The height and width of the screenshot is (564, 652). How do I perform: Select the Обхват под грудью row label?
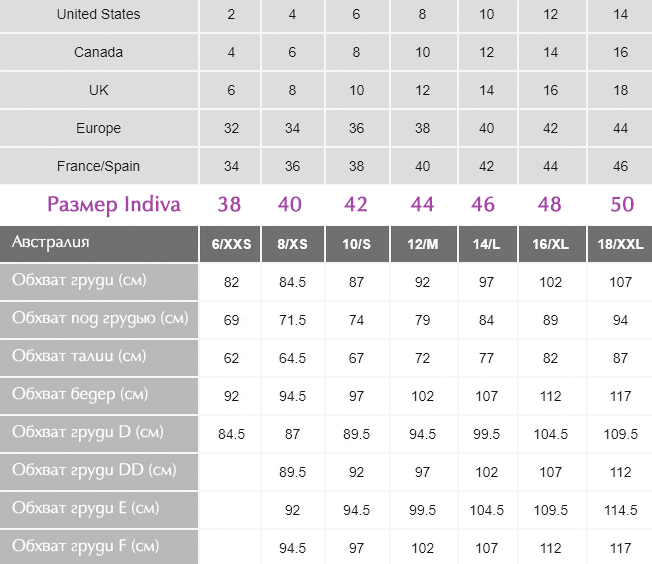(99, 319)
